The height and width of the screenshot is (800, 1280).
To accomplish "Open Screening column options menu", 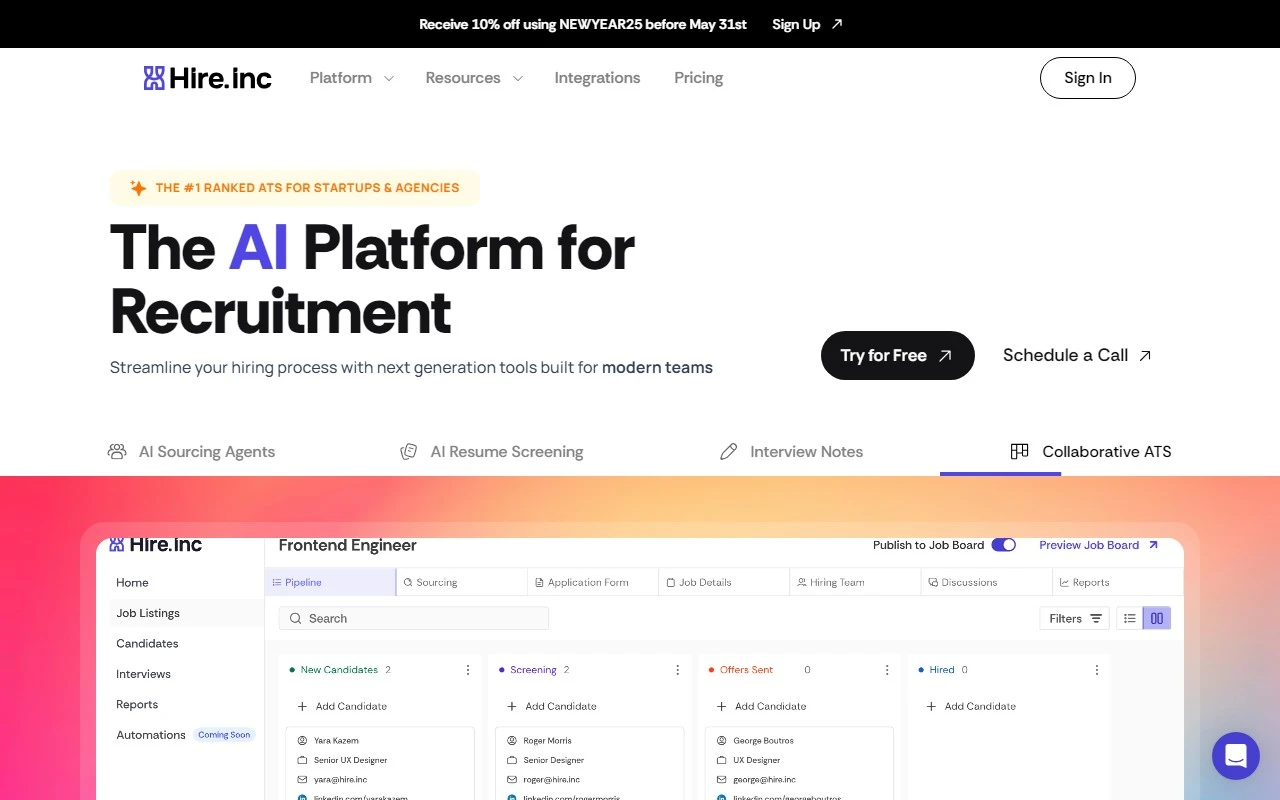I will [678, 670].
